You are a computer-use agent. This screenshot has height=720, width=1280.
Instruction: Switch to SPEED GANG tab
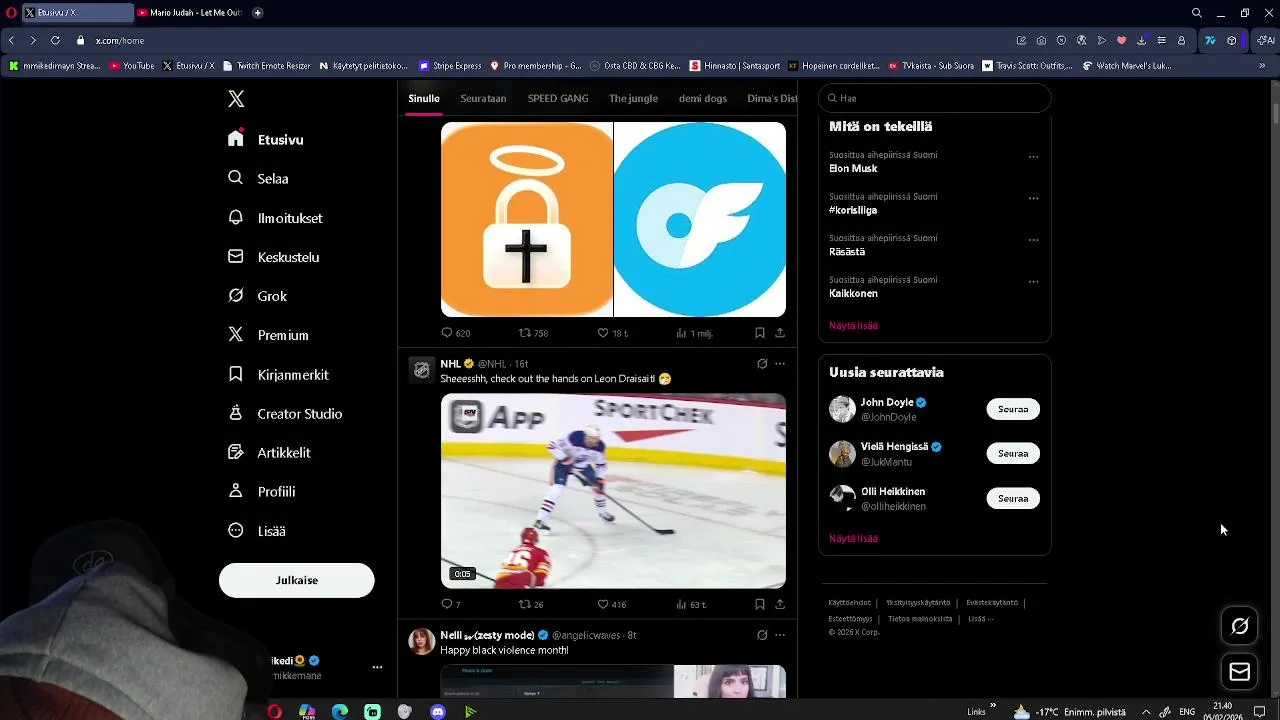click(558, 98)
